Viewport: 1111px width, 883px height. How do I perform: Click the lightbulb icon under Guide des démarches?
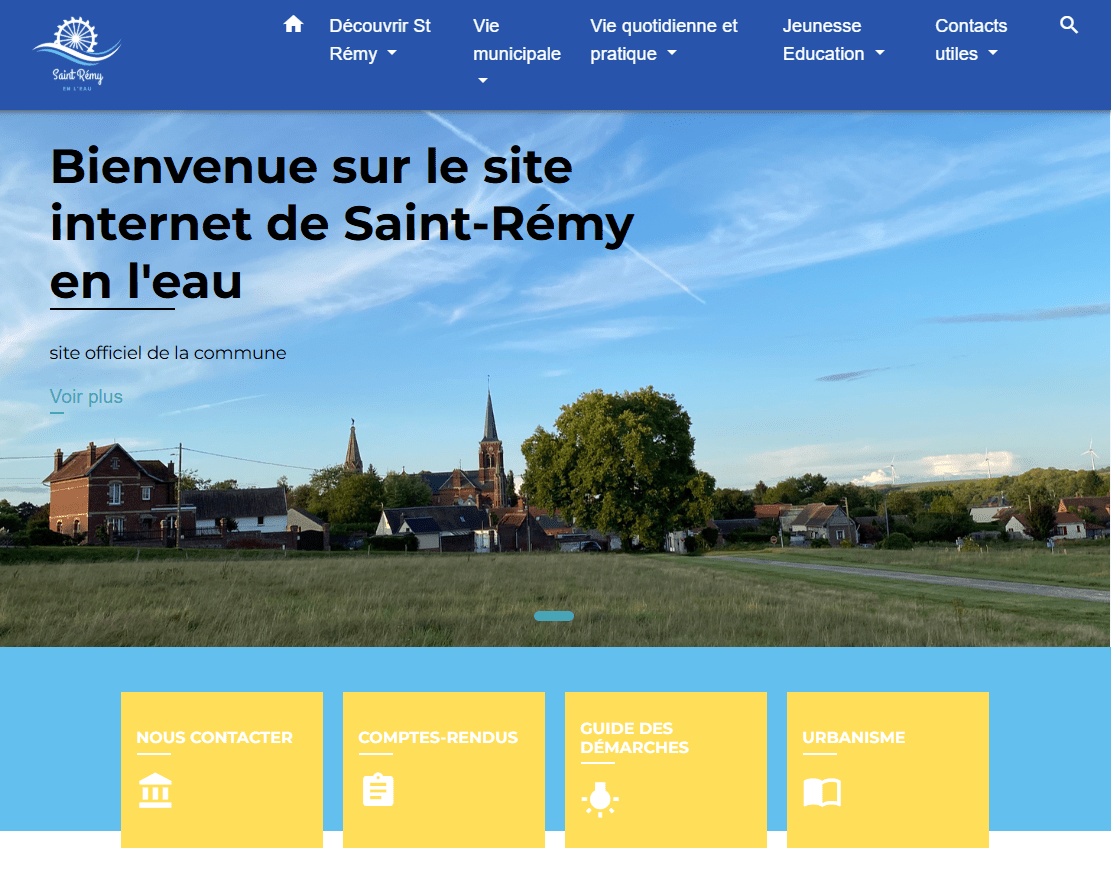point(600,799)
